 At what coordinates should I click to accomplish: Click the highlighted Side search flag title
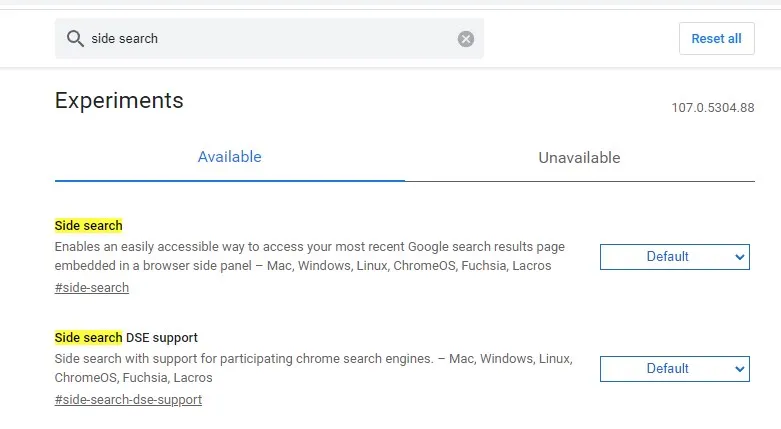89,226
